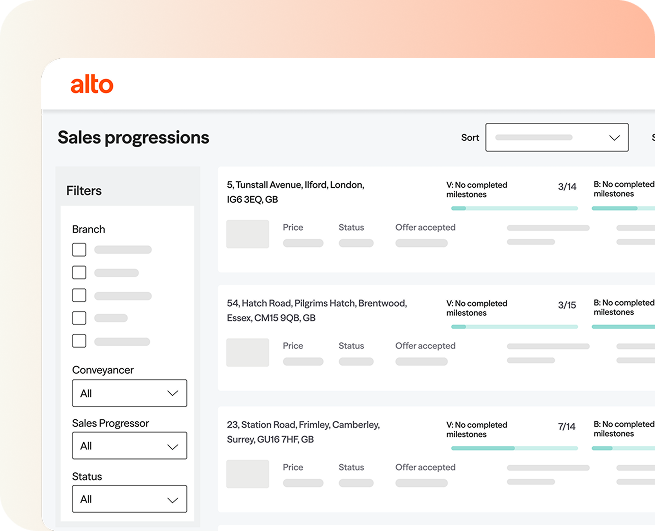Viewport: 655px width, 531px height.
Task: Click the 3/14 vendor milestone progress bar
Action: coord(514,208)
